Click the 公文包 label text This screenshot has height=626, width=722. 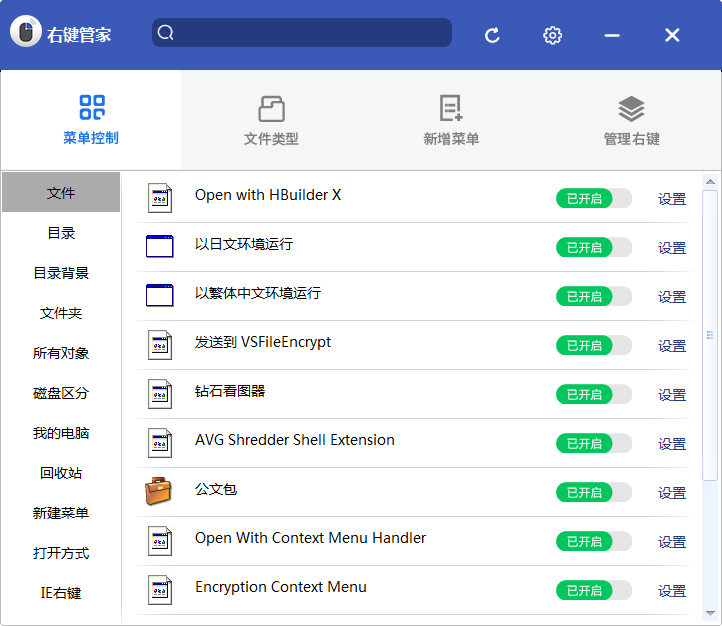coord(216,489)
